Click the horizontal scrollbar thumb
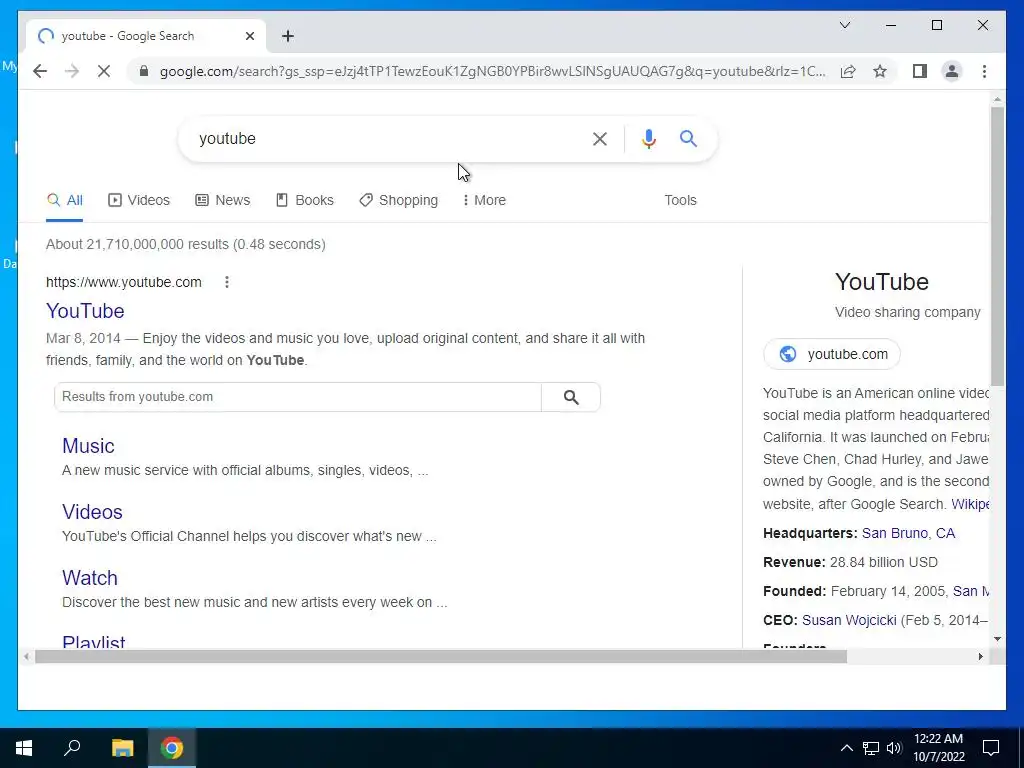Image resolution: width=1024 pixels, height=768 pixels. 441,656
